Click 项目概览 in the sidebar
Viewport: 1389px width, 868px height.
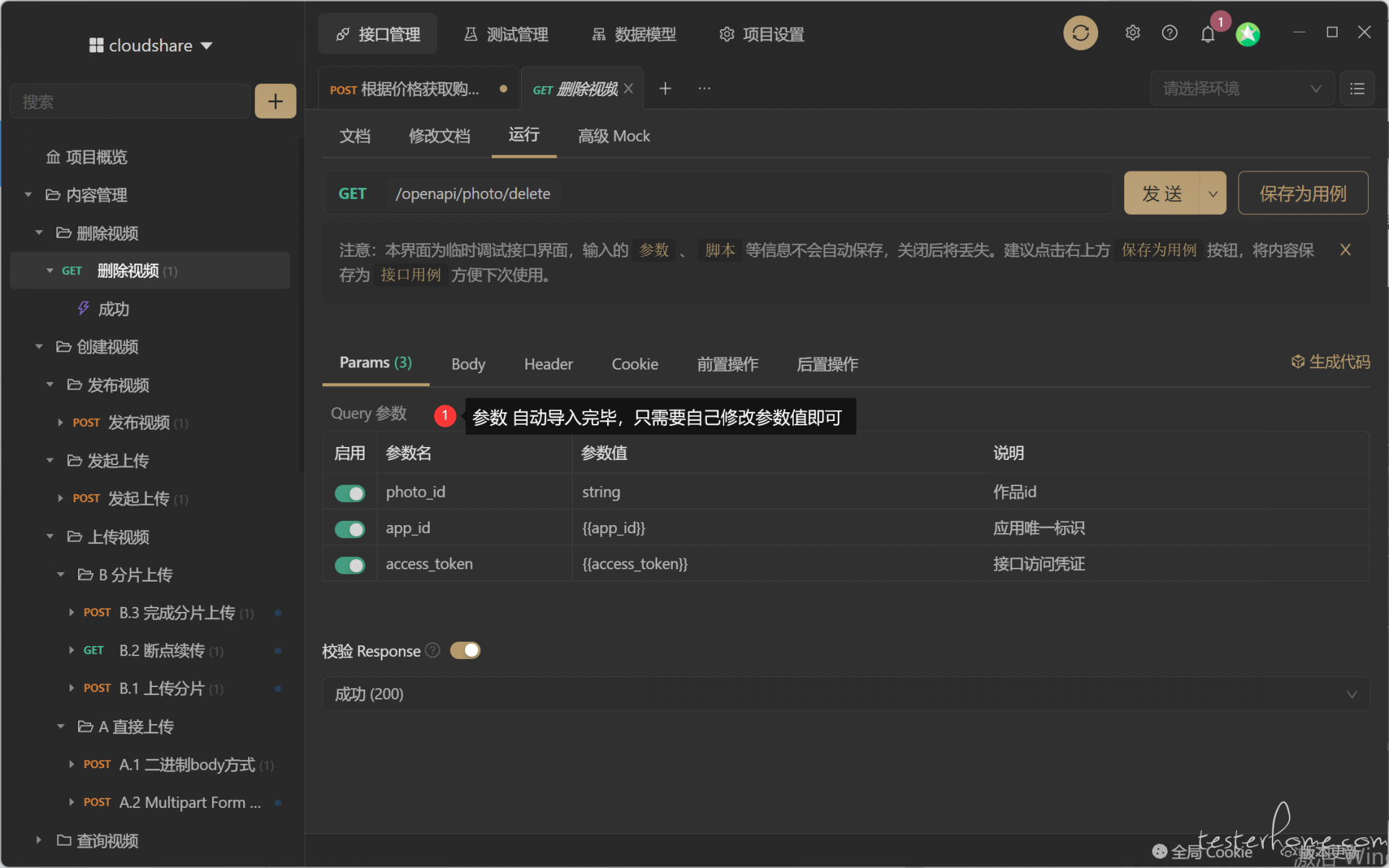click(87, 157)
